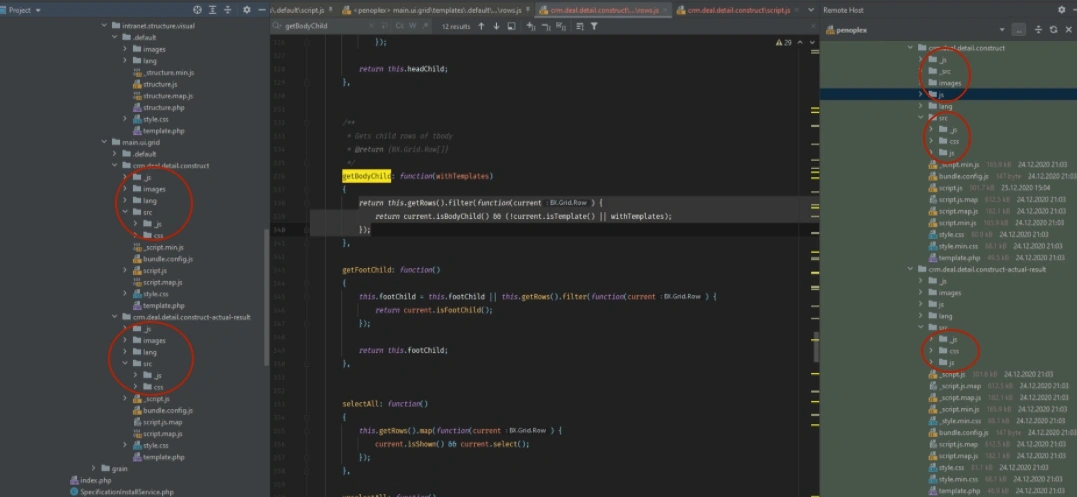Image resolution: width=1077 pixels, height=497 pixels.
Task: Collapse crm.deal.detail.construct-actual-result folder in Remote Host
Action: click(911, 269)
